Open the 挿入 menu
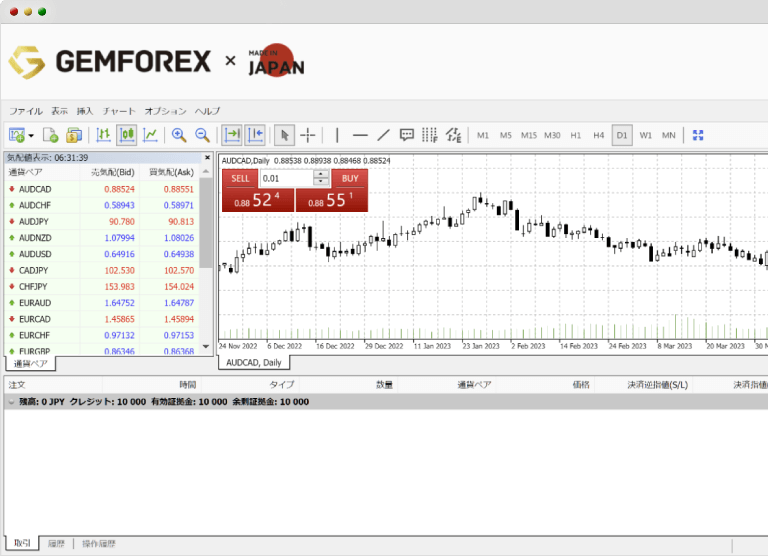768x556 pixels. 85,111
